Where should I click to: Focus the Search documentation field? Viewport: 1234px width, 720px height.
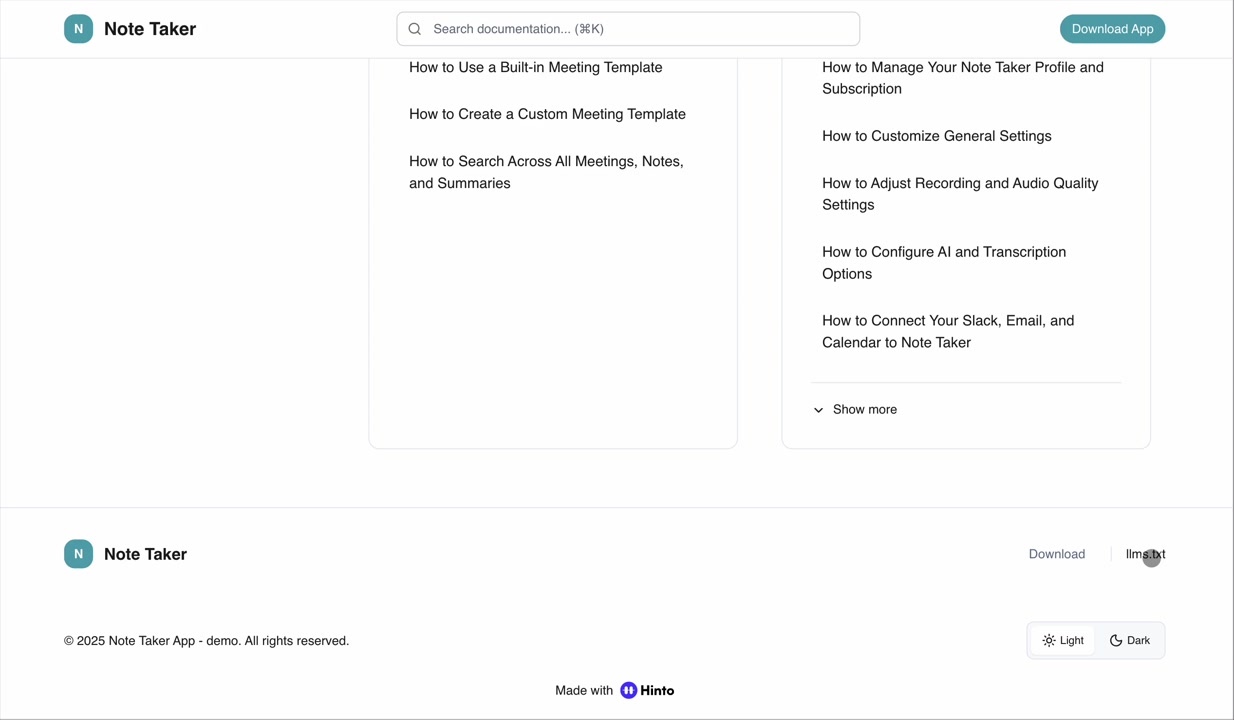click(640, 29)
